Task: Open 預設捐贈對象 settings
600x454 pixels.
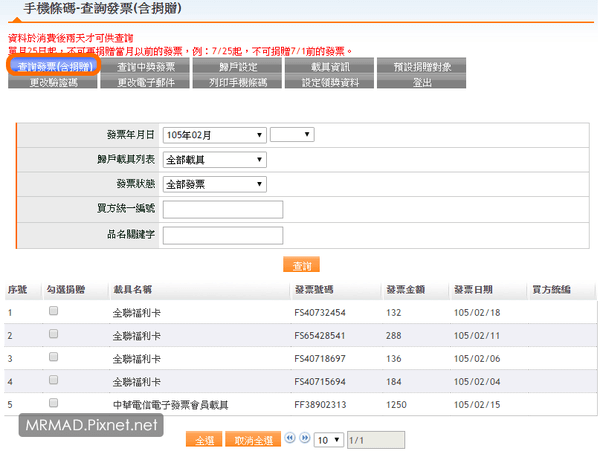Action: 422,67
